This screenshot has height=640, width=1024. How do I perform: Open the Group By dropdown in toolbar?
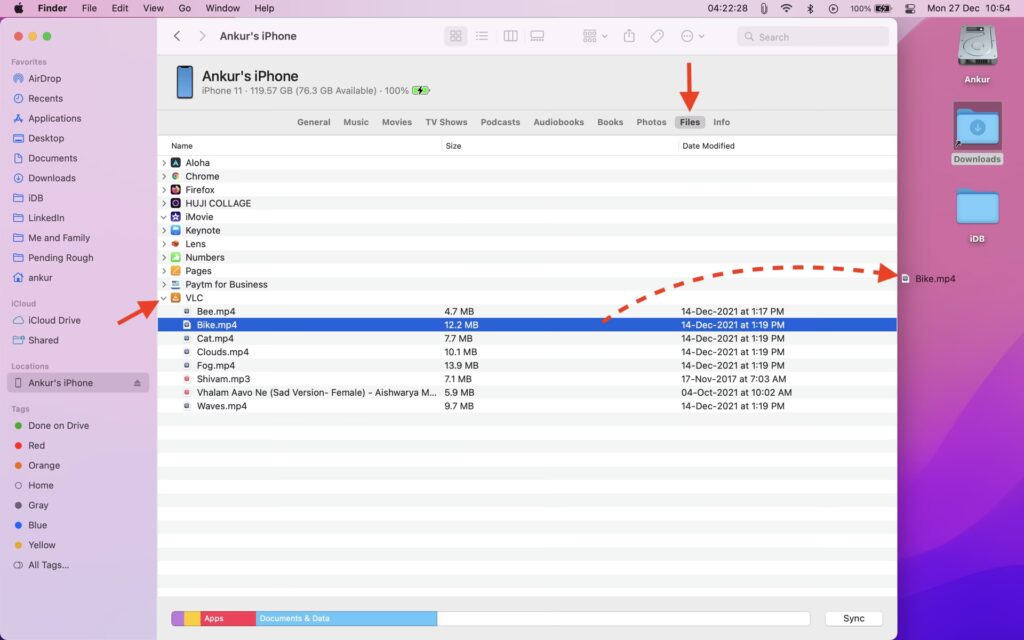(x=595, y=36)
